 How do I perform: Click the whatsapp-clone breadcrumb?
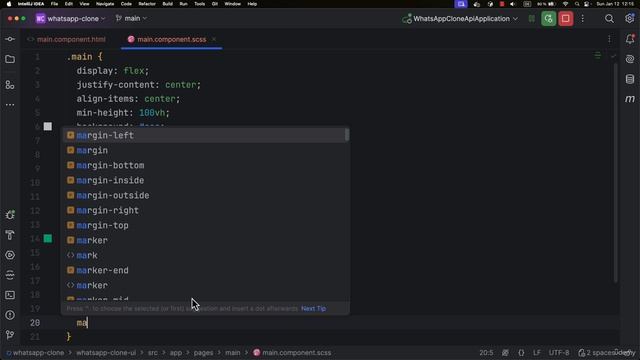(x=38, y=353)
